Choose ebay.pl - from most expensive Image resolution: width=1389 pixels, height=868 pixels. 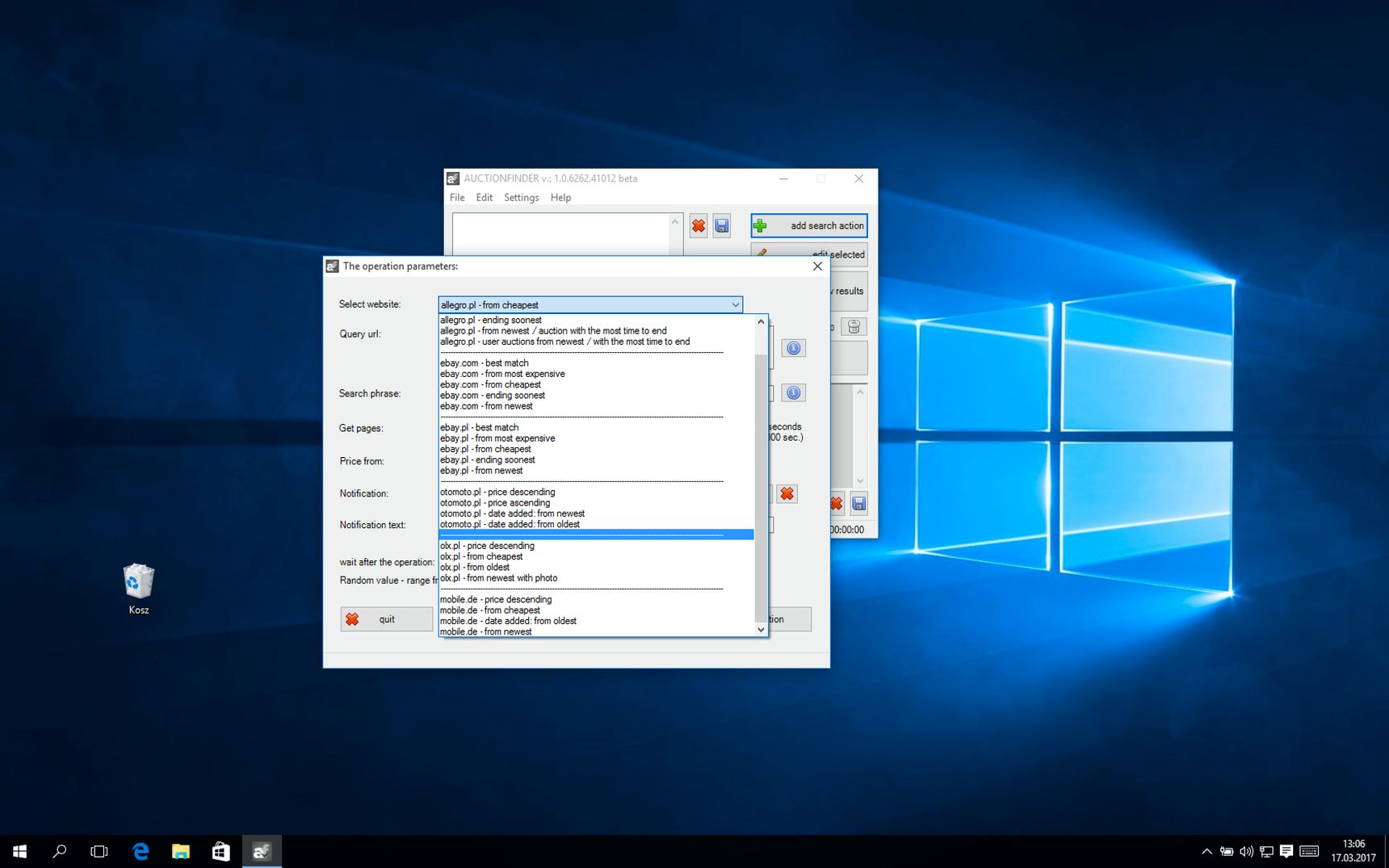click(596, 438)
